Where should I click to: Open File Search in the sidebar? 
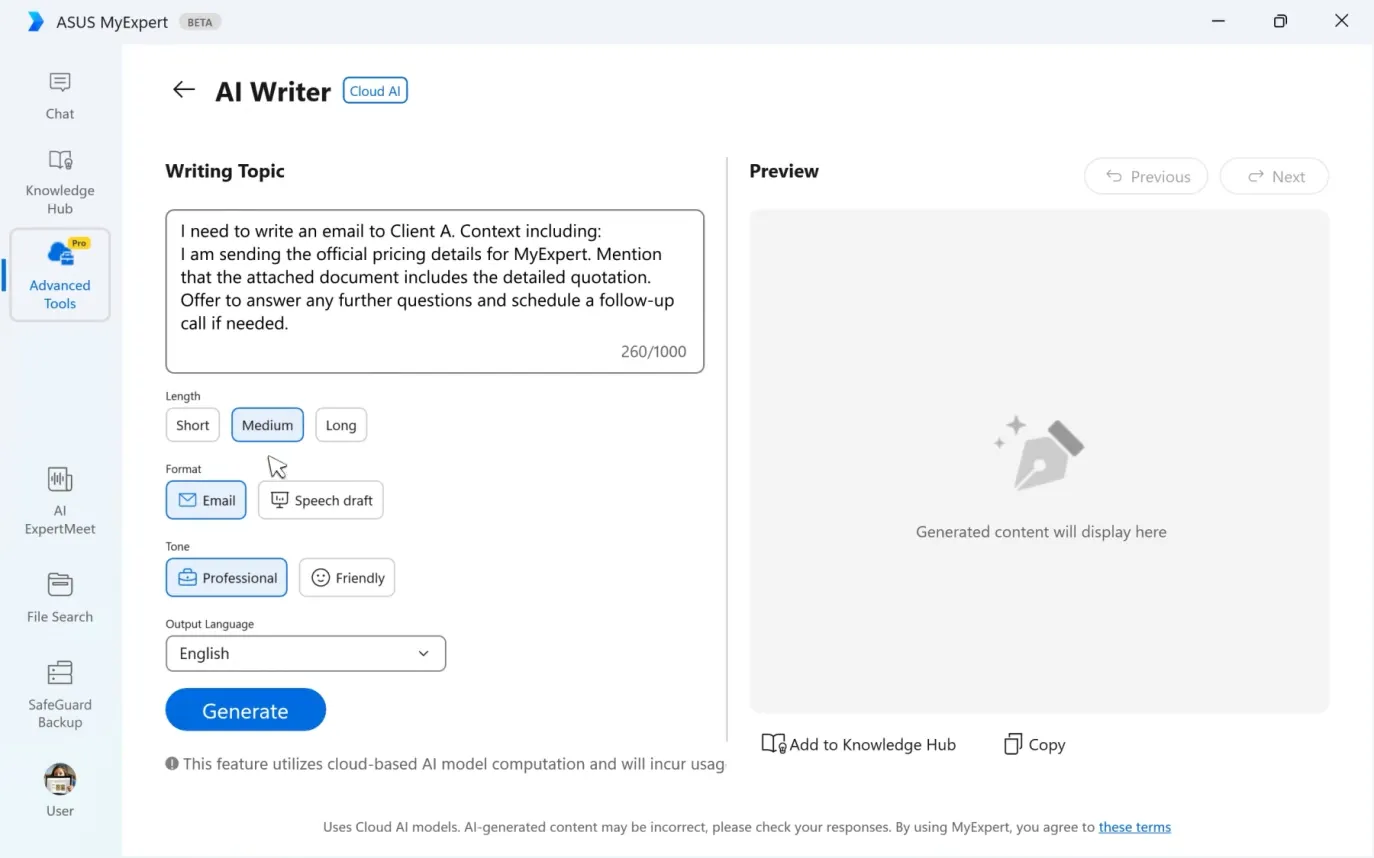tap(60, 598)
